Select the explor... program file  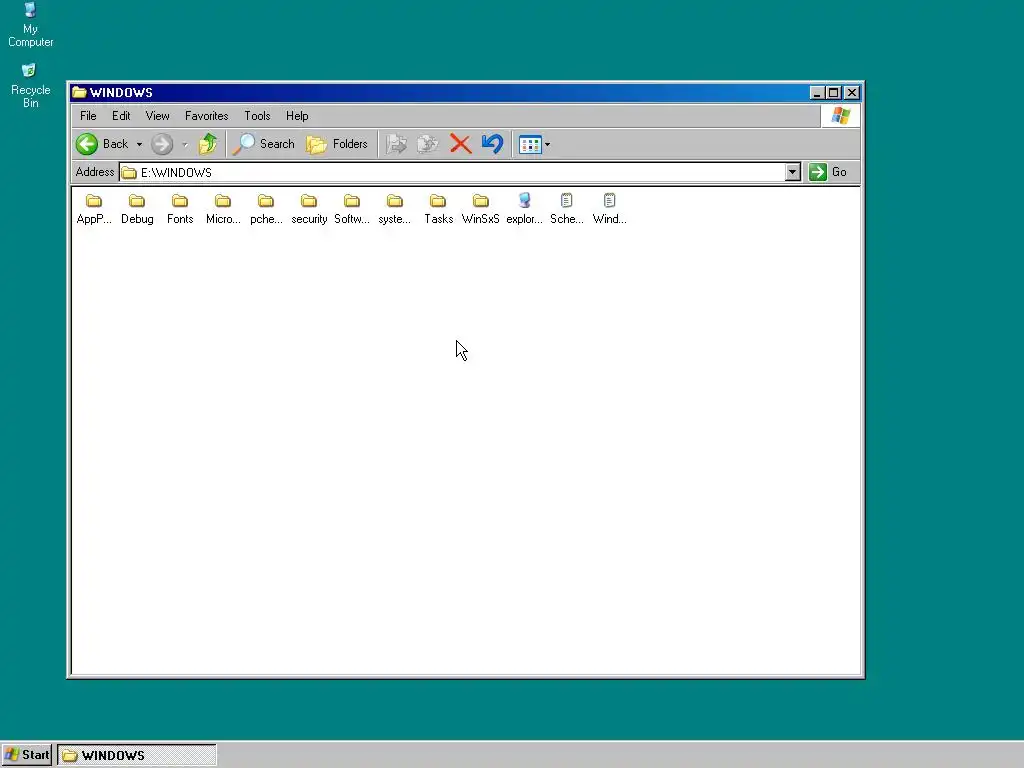(524, 209)
